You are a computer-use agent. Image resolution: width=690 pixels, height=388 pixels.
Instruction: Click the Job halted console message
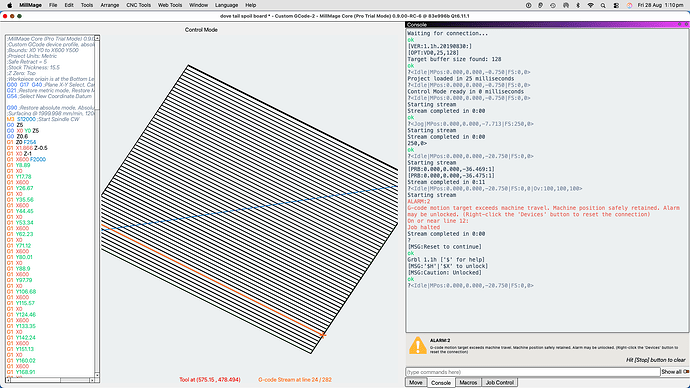click(423, 227)
